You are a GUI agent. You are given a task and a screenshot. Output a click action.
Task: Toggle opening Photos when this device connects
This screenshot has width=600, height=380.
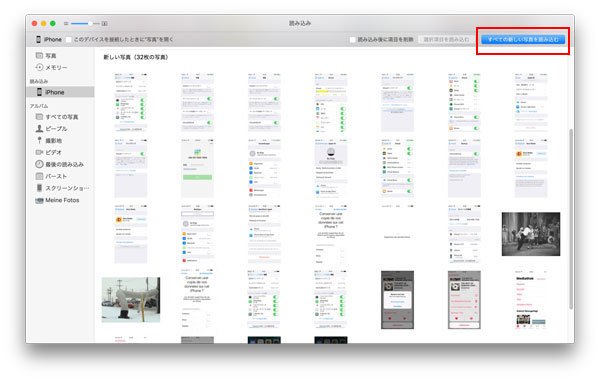click(69, 39)
